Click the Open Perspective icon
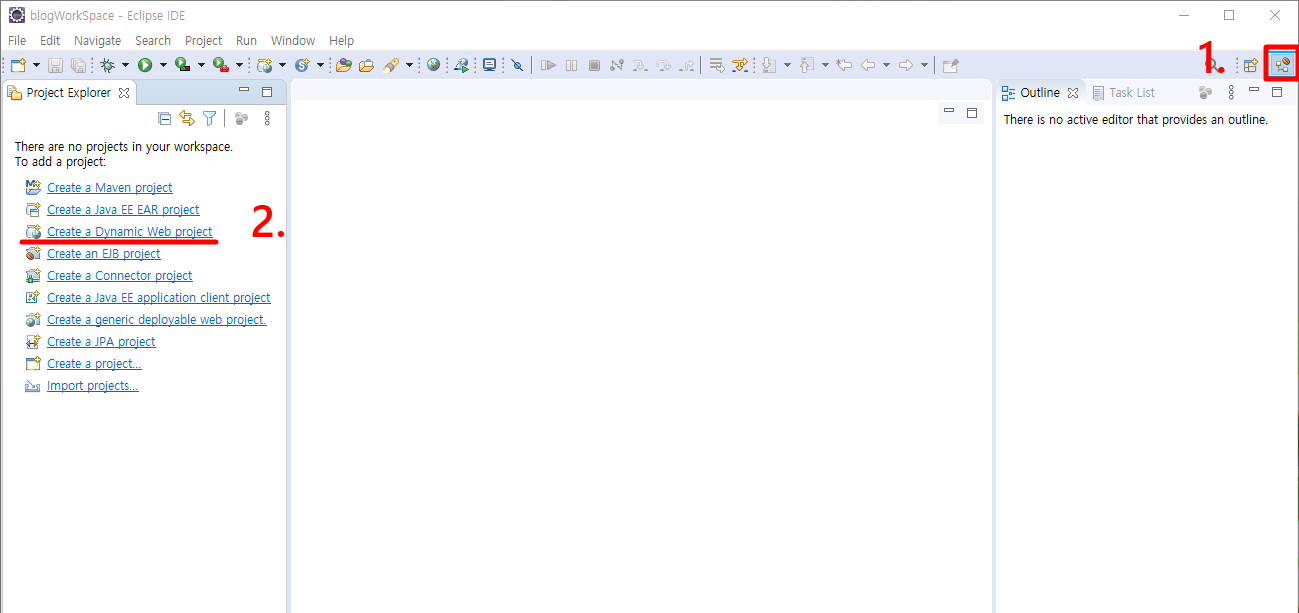The width and height of the screenshot is (1299, 613). (x=1250, y=65)
